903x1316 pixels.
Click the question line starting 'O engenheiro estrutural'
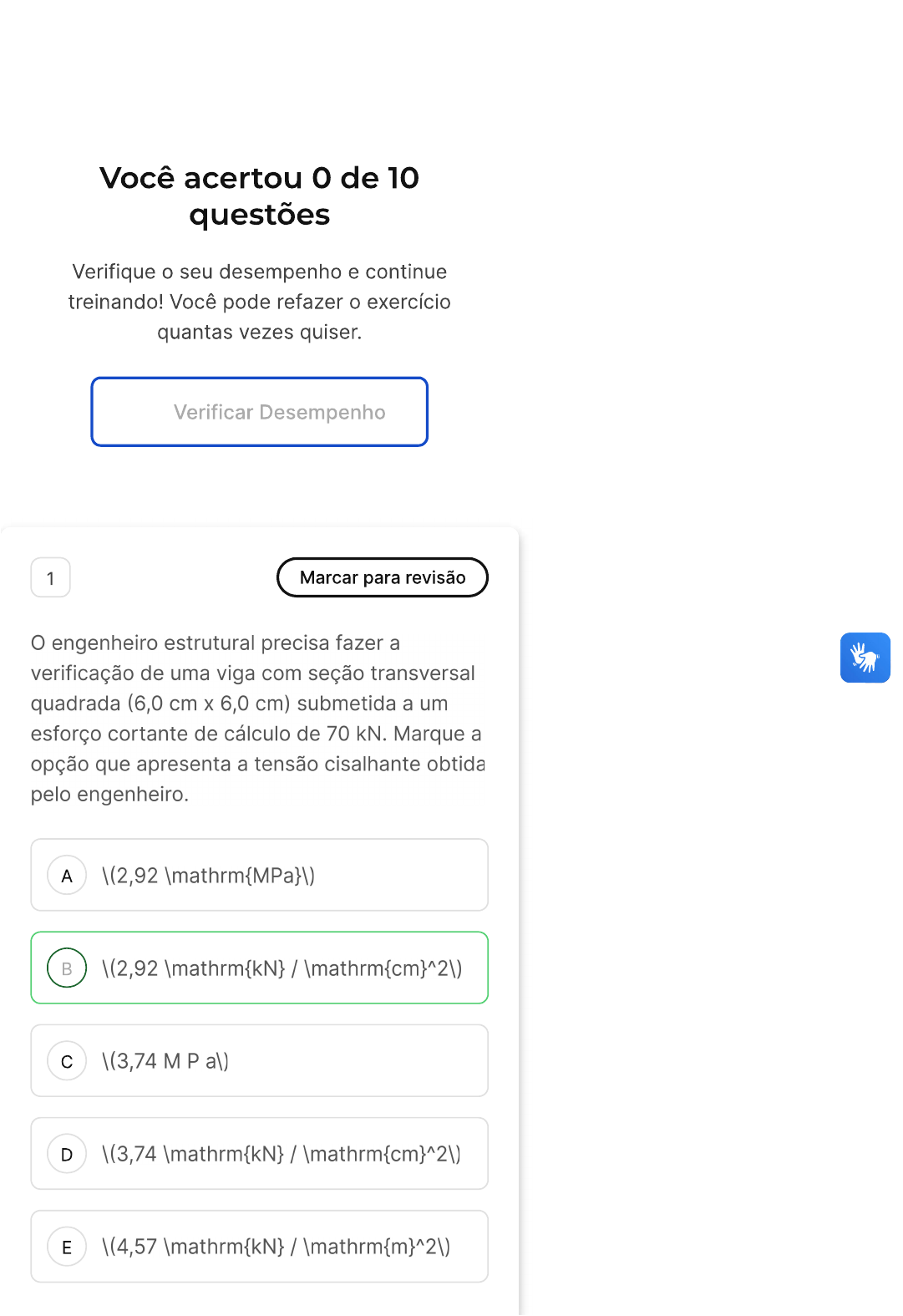pos(216,643)
